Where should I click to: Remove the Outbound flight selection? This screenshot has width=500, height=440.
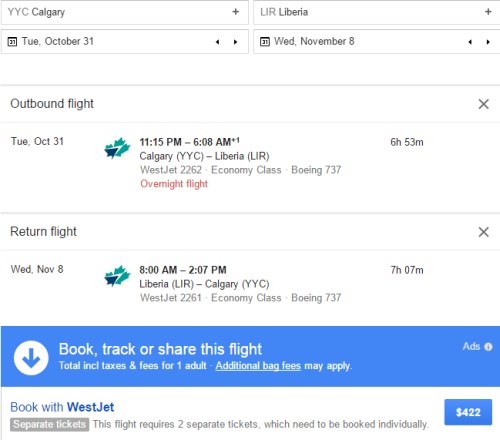coord(484,104)
